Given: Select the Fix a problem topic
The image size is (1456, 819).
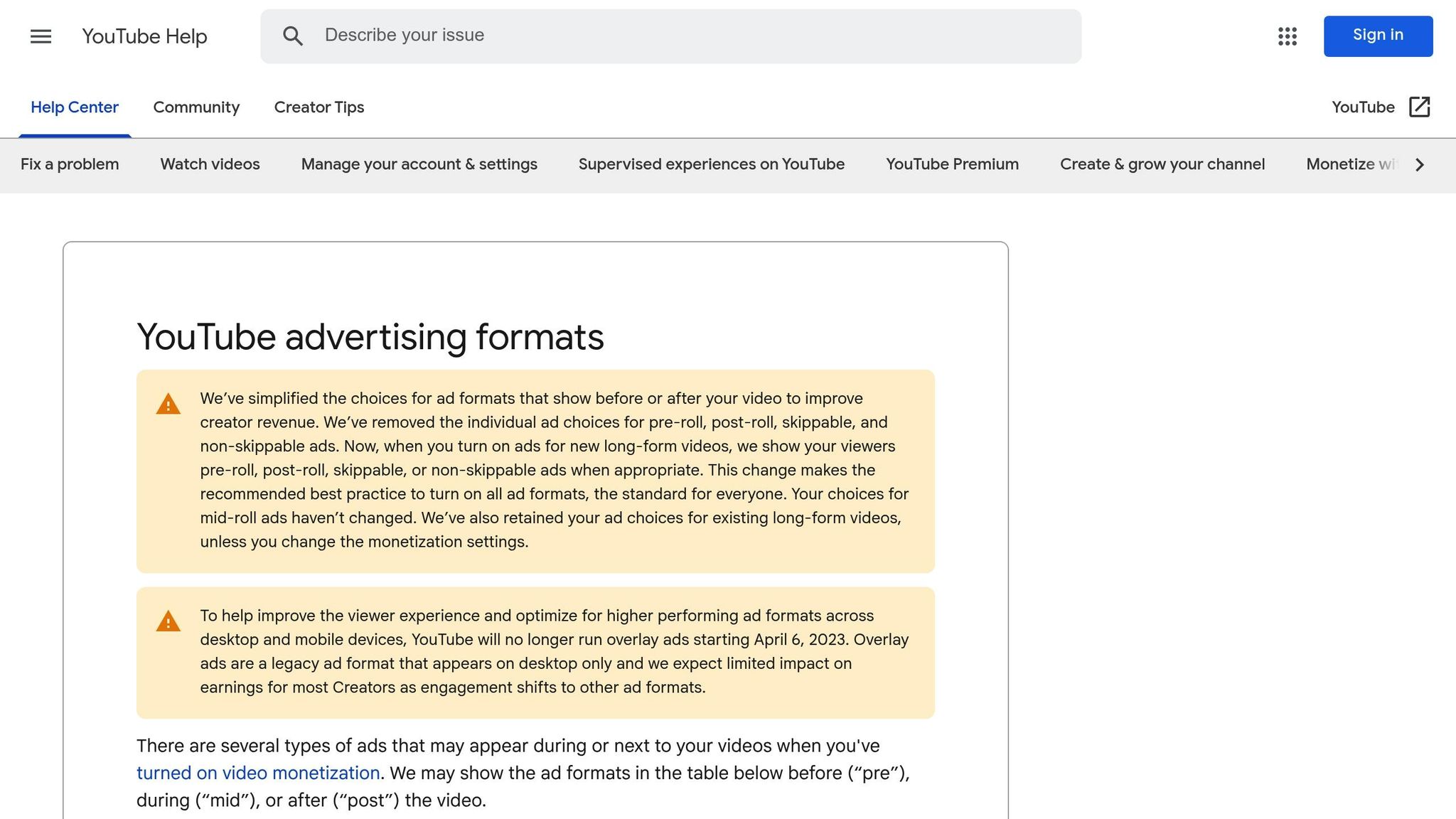Looking at the screenshot, I should 70,164.
